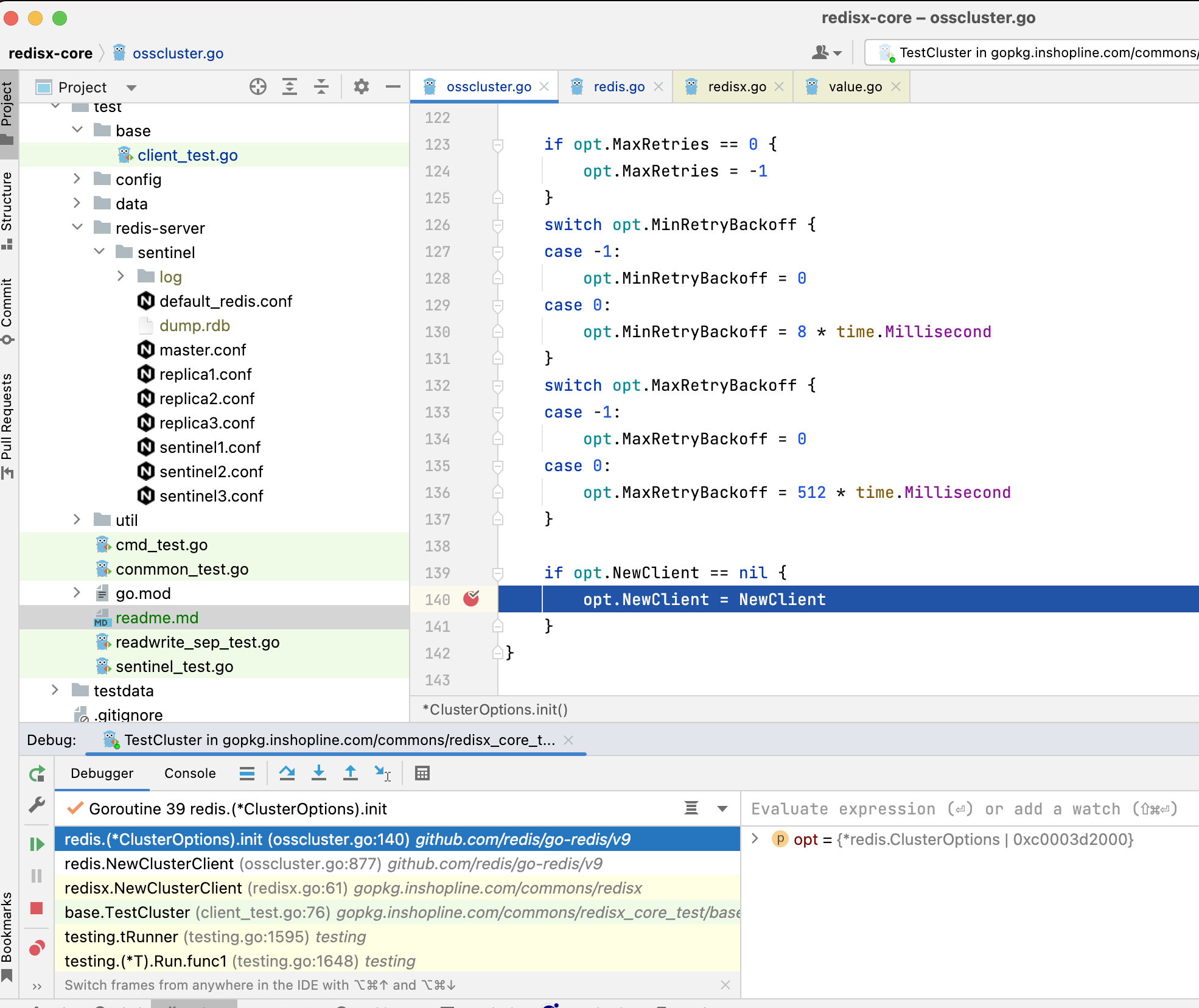Expand the data folder
This screenshot has width=1199, height=1008.
77,203
